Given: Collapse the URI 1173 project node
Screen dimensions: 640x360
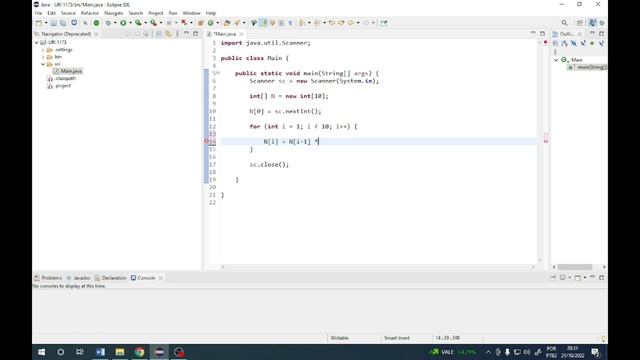Looking at the screenshot, I should pyautogui.click(x=37, y=42).
